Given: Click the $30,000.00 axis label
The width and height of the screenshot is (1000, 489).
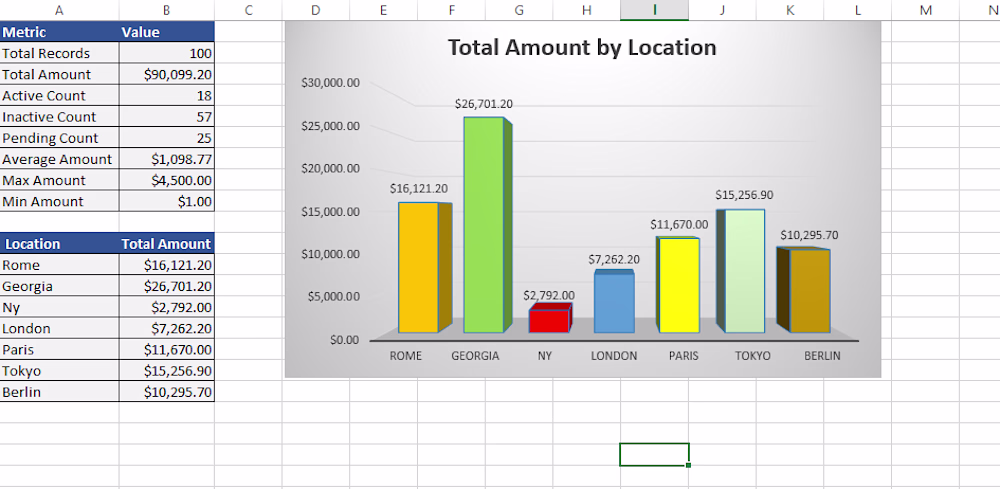Looking at the screenshot, I should pos(330,83).
